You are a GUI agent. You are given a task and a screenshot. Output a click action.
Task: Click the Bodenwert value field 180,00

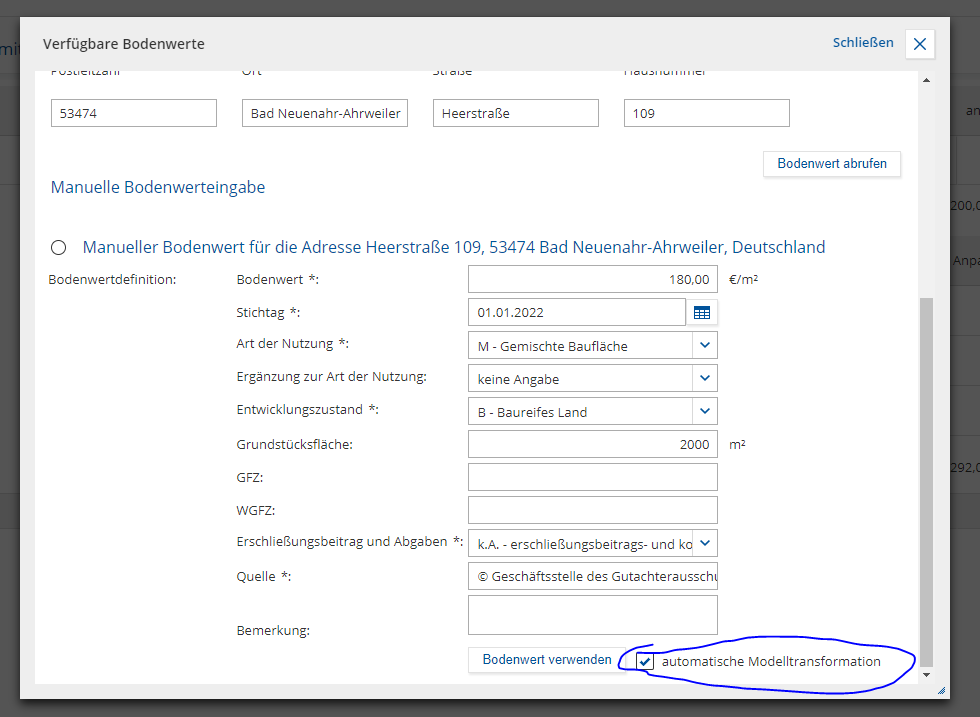pyautogui.click(x=592, y=280)
